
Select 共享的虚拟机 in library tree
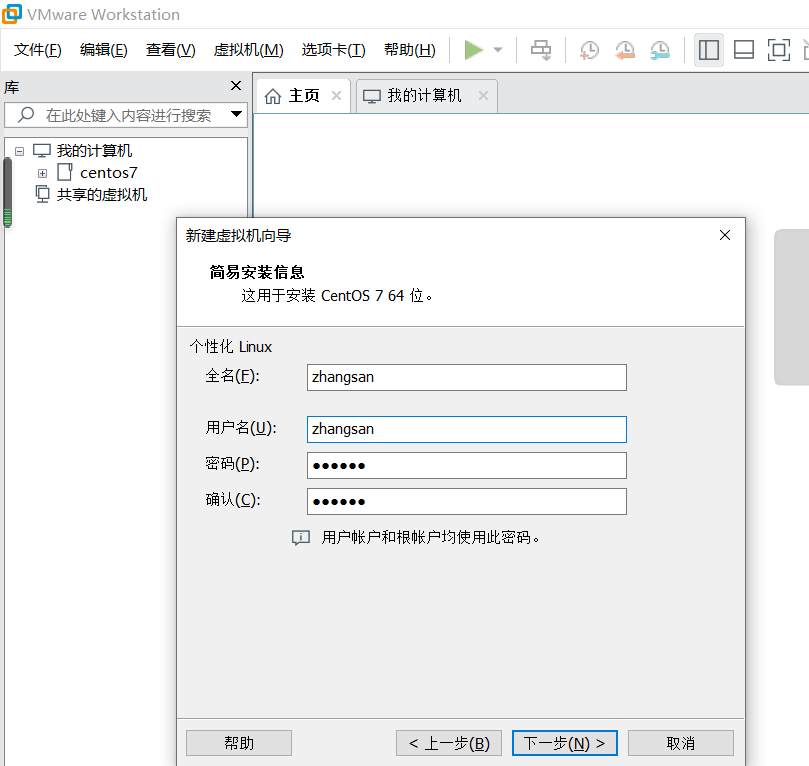click(102, 194)
